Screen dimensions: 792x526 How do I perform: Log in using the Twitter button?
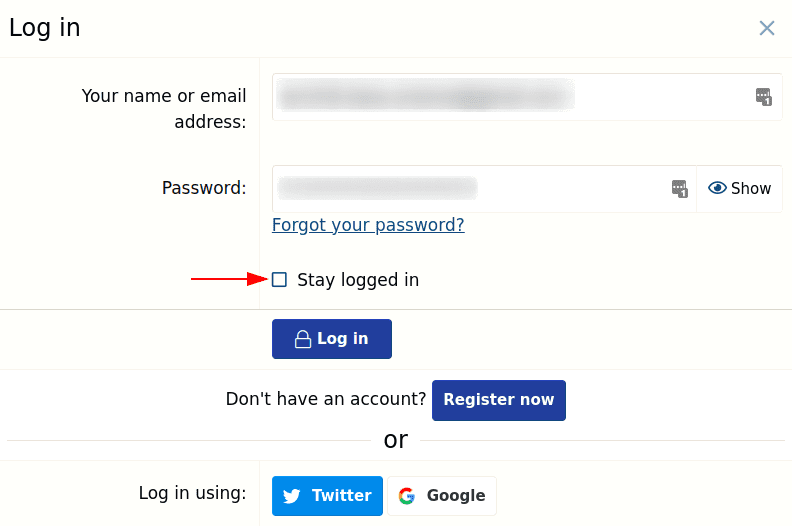[327, 496]
